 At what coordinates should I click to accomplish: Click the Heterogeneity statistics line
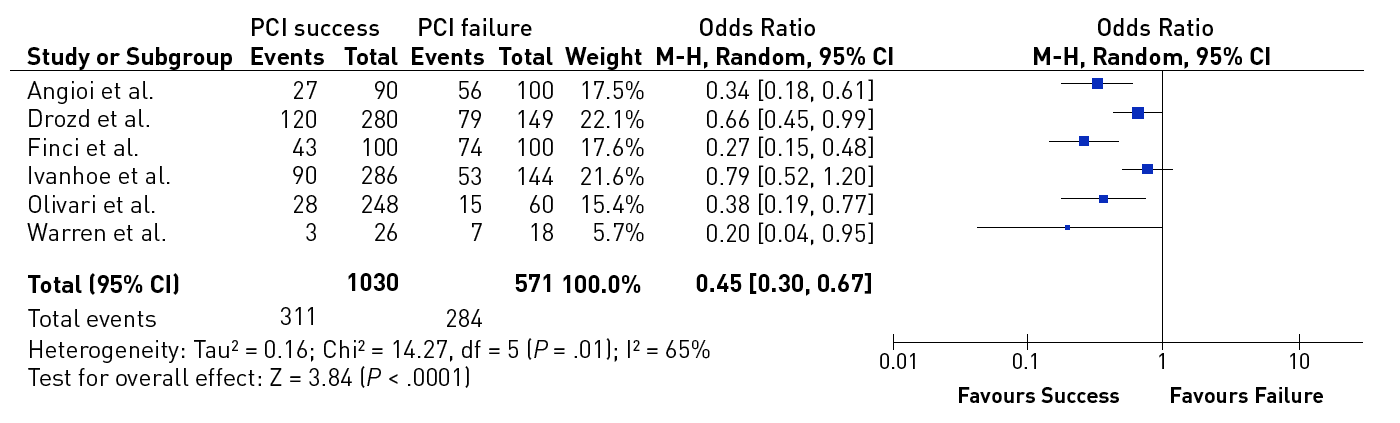pos(369,351)
